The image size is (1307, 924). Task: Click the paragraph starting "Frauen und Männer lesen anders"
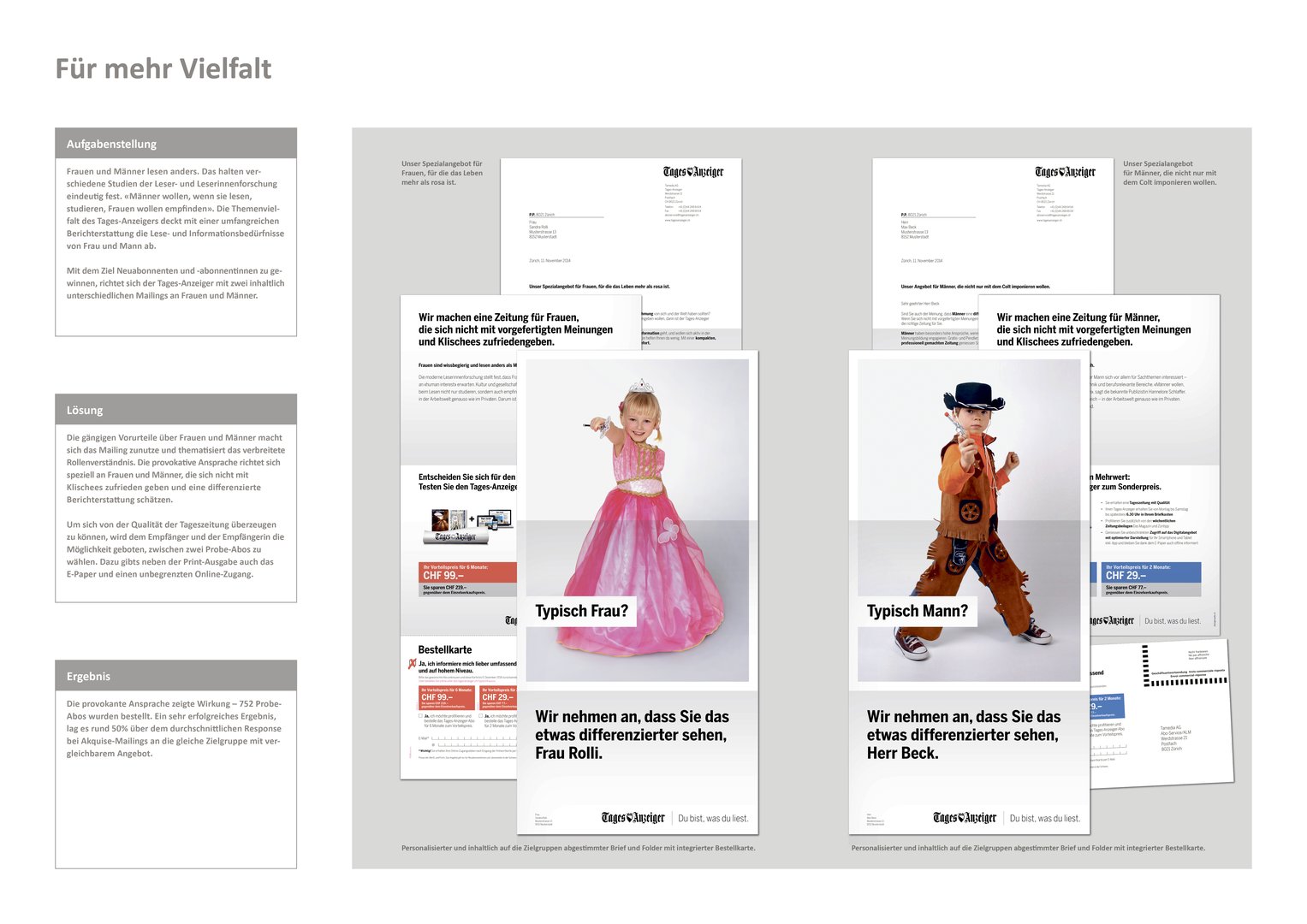click(x=175, y=209)
